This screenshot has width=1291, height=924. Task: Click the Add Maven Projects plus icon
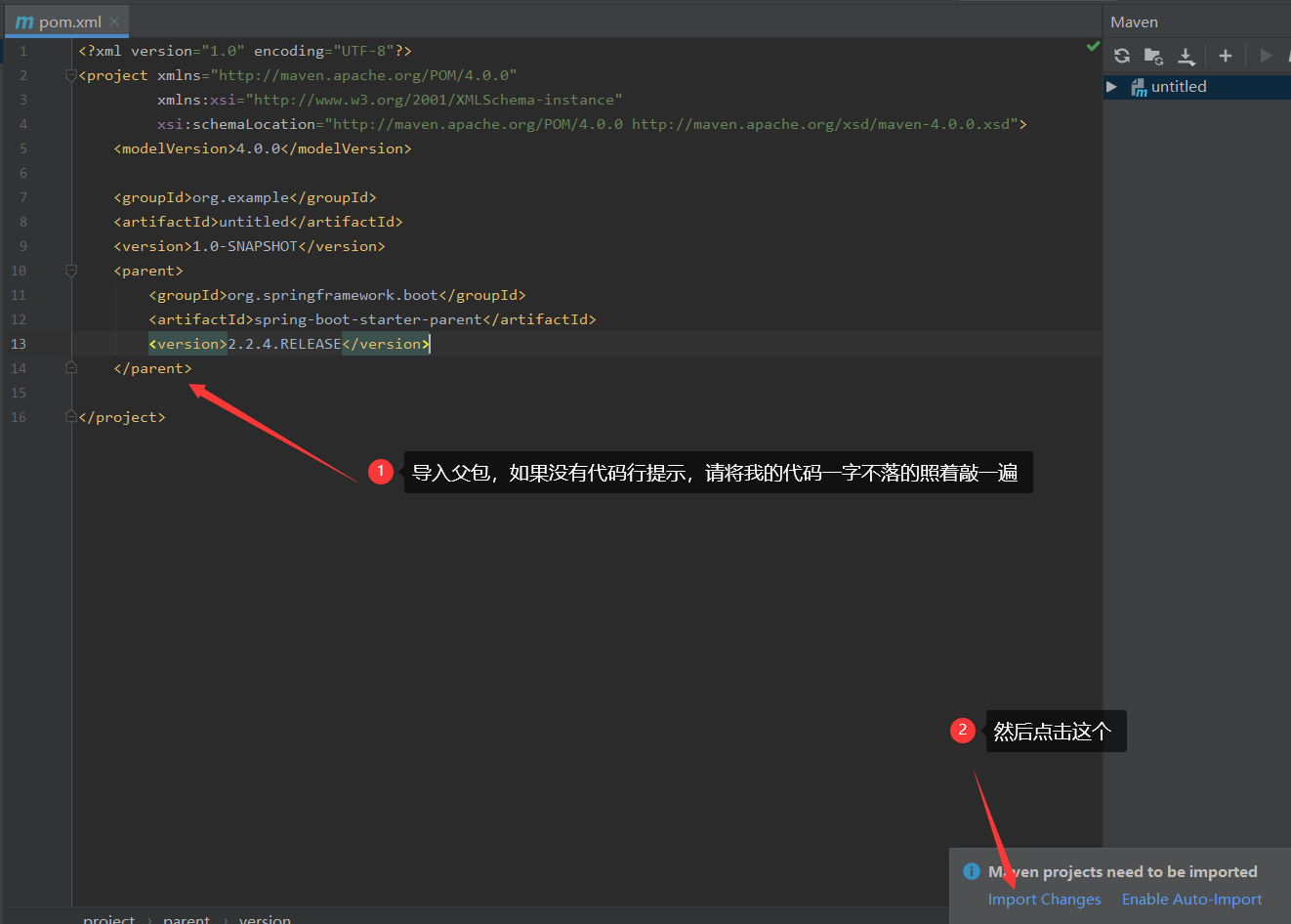pos(1226,56)
